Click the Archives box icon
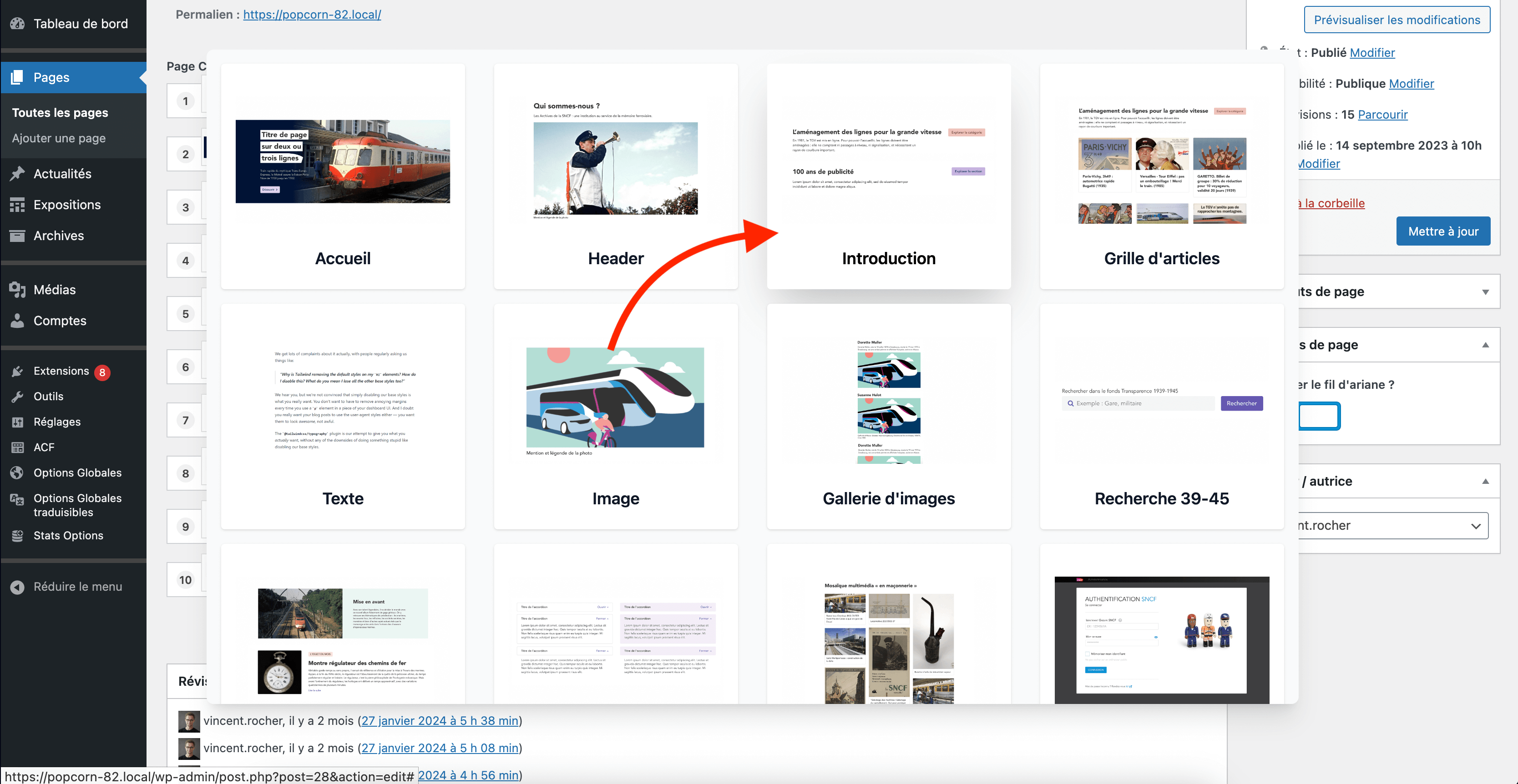 pyautogui.click(x=18, y=236)
